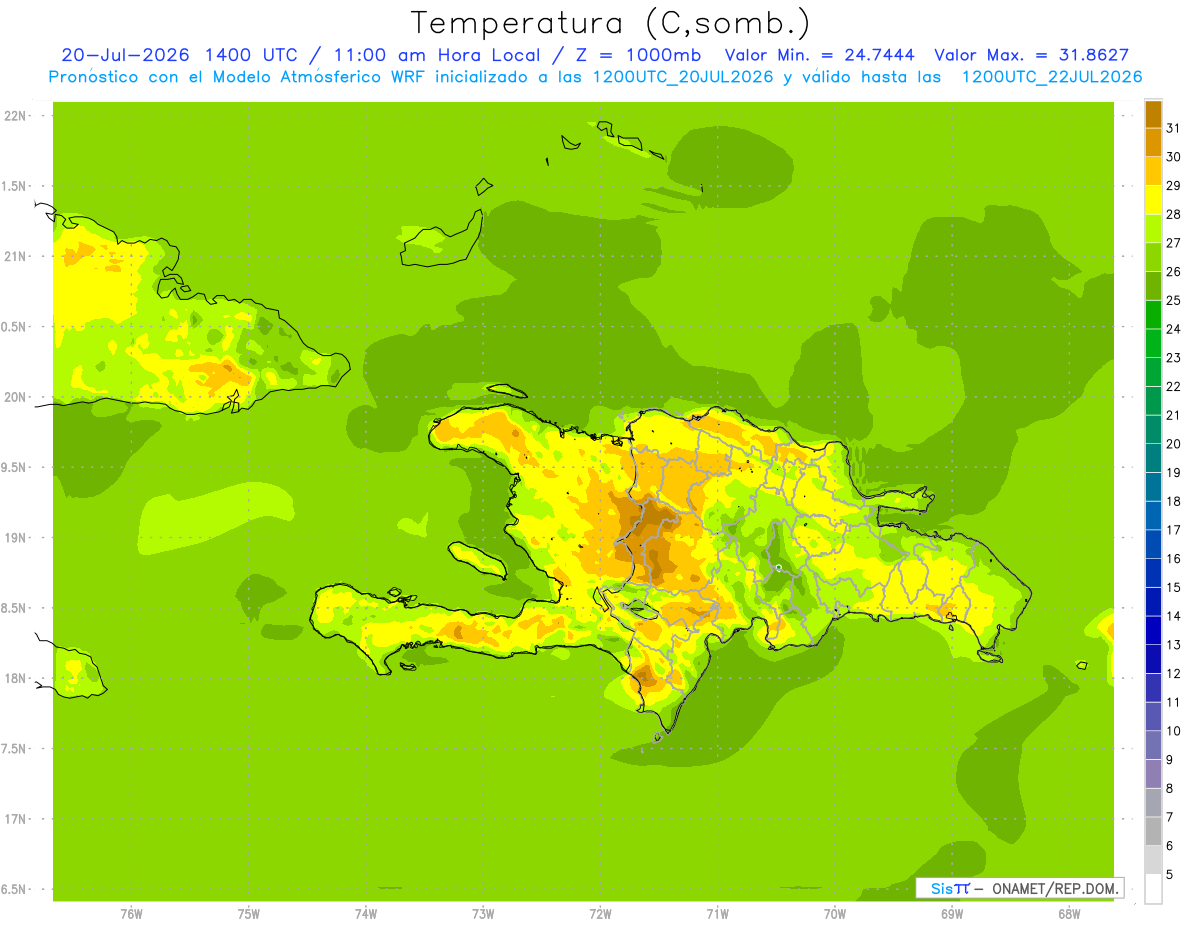Click legend value 30
The width and height of the screenshot is (1200, 927).
point(1174,157)
